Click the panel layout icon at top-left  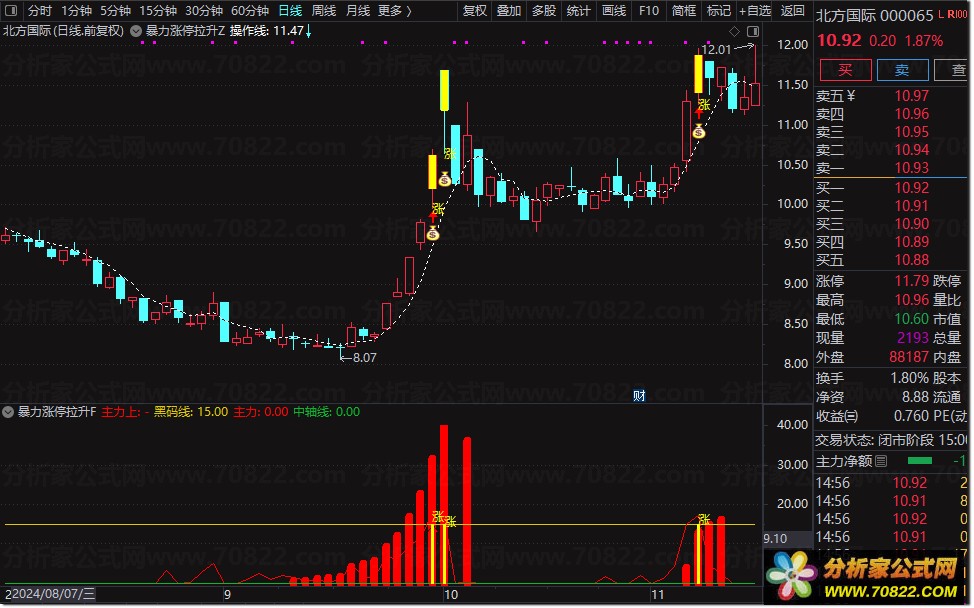click(11, 11)
